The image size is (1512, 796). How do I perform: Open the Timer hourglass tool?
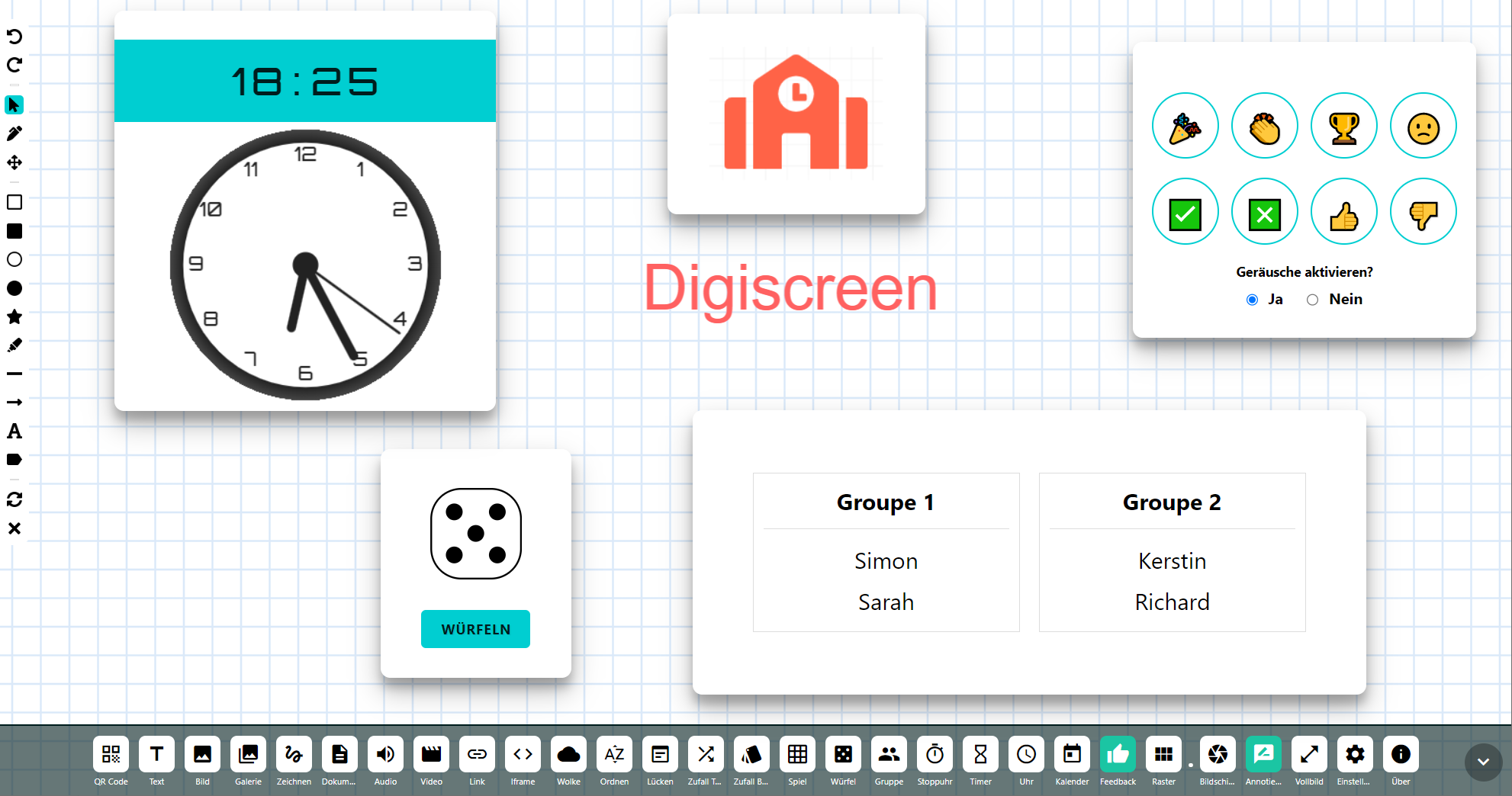click(x=980, y=754)
